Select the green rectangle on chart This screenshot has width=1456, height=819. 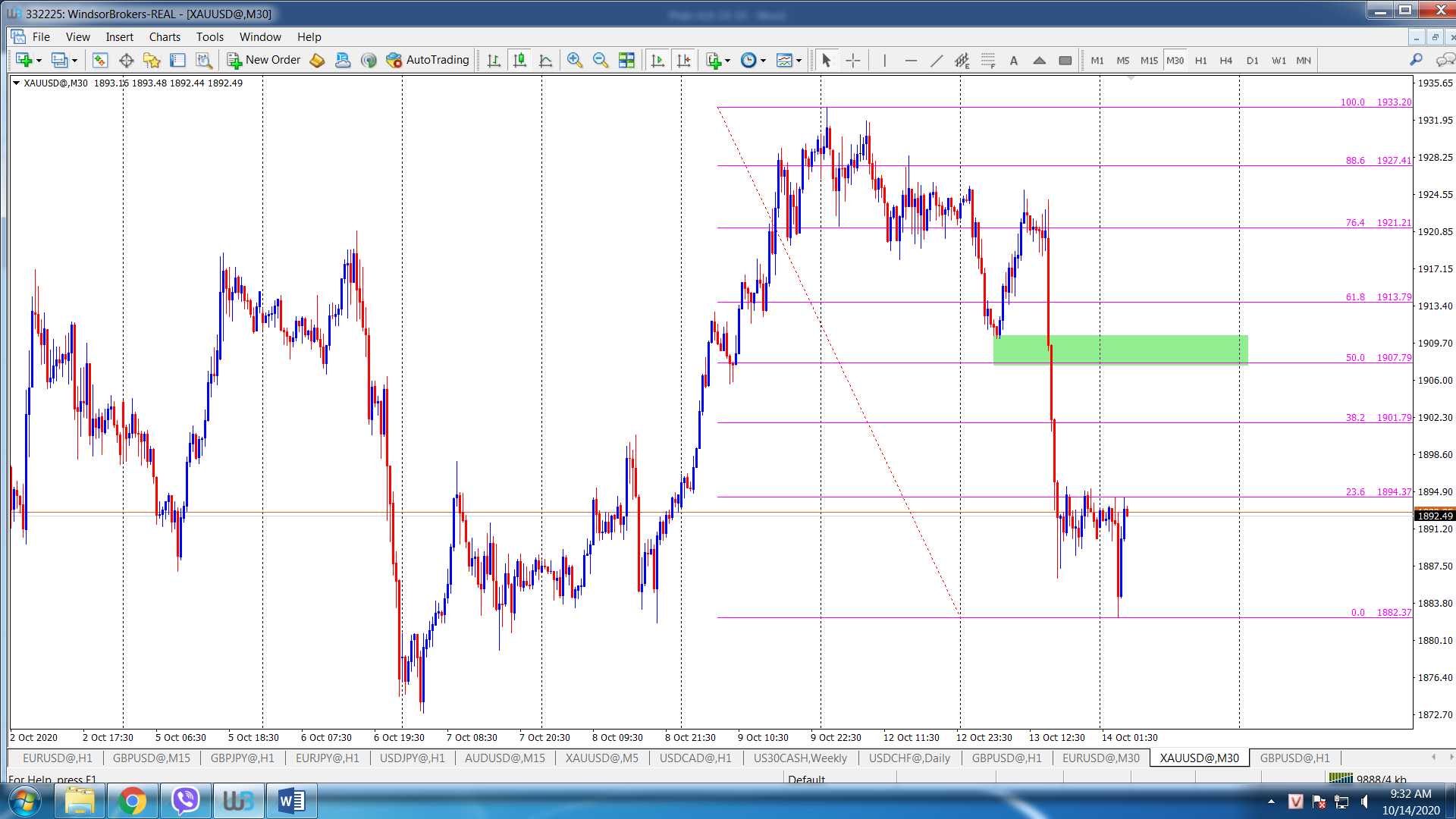click(1120, 349)
